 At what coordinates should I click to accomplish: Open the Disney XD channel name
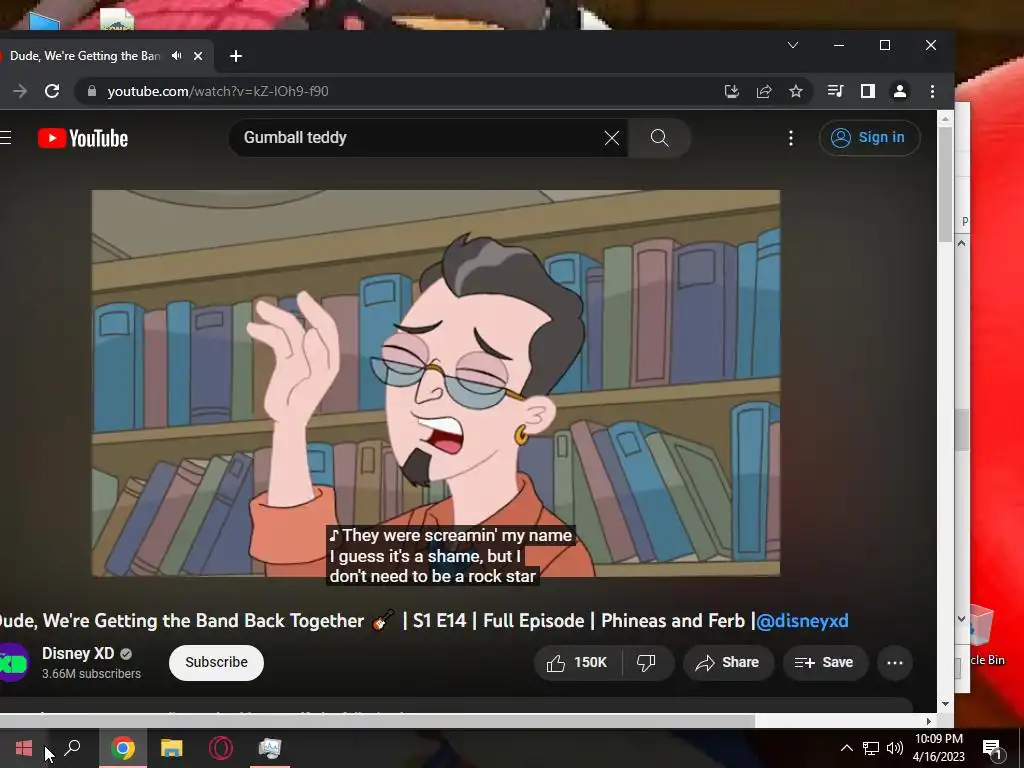(78, 653)
